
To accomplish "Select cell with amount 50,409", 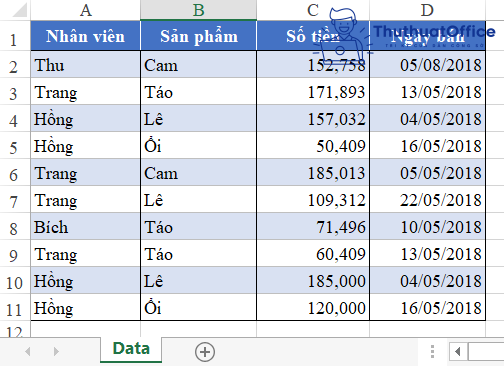I will 313,146.
